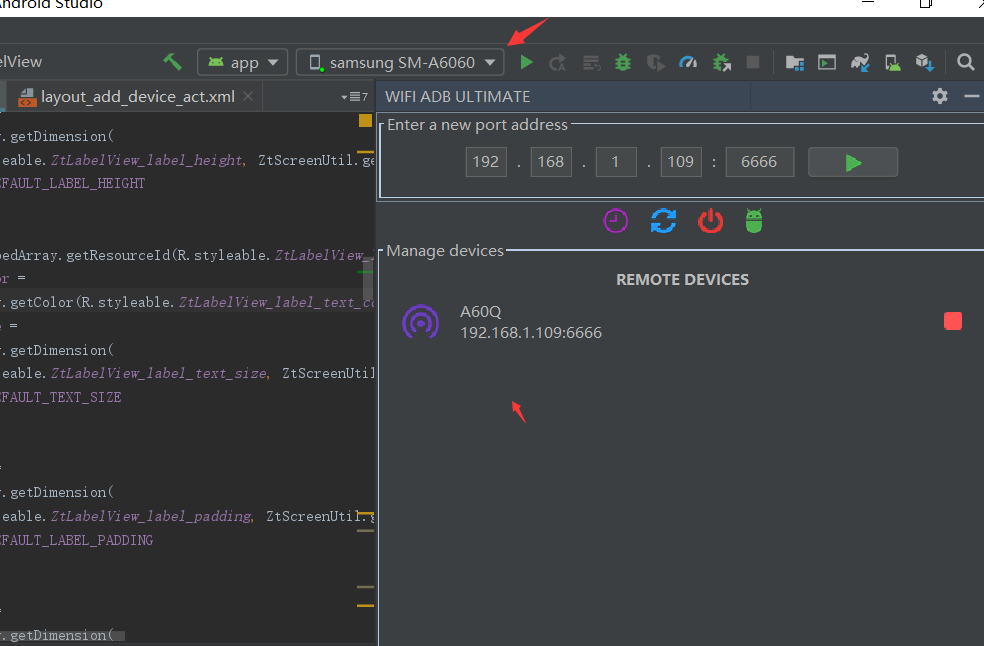
Task: Click the first IP octet field 192
Action: pyautogui.click(x=486, y=162)
